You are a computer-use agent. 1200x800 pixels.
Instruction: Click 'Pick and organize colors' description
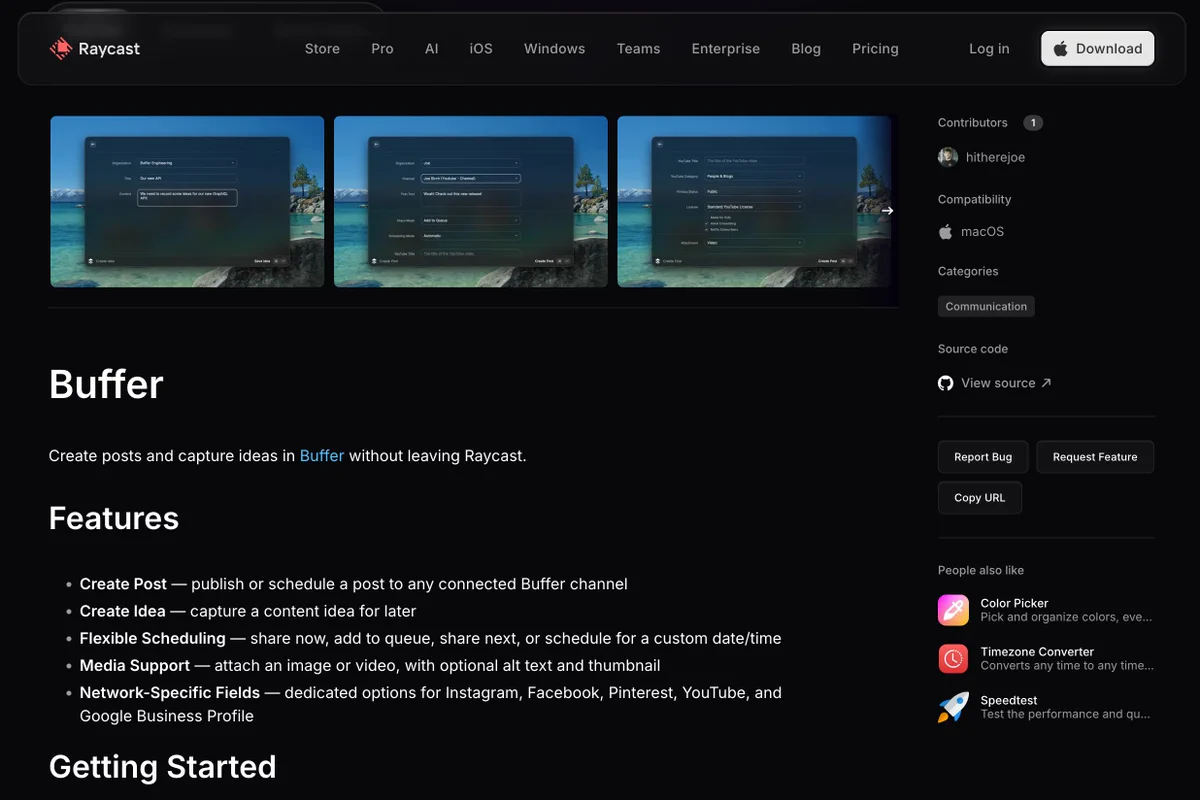tap(1067, 617)
